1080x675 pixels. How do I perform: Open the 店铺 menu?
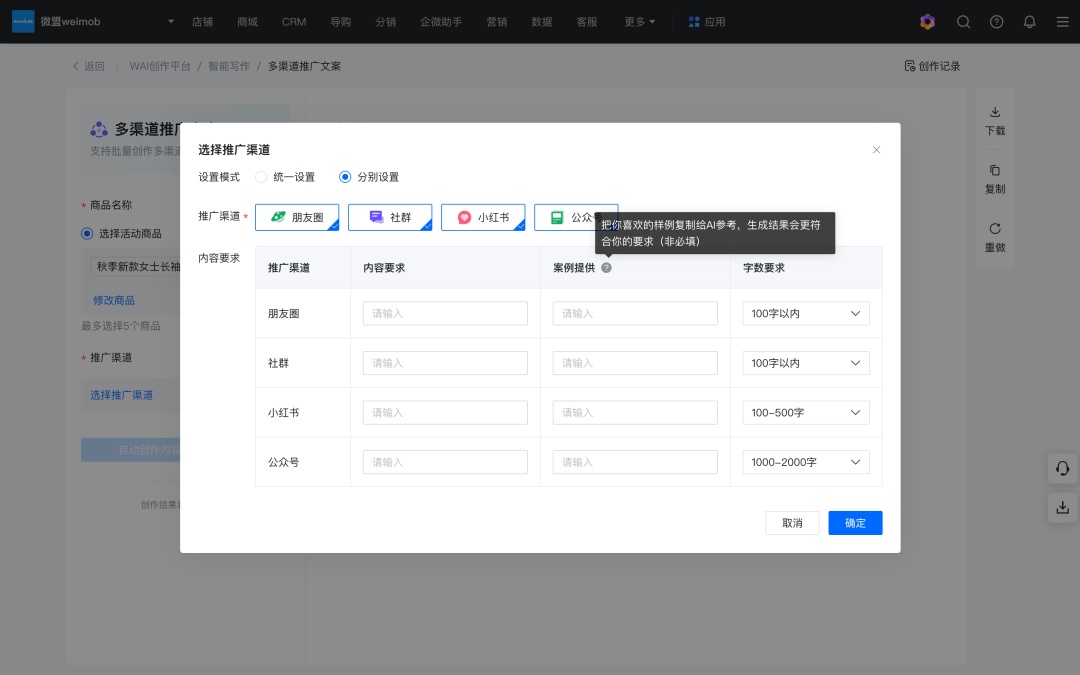[x=202, y=22]
